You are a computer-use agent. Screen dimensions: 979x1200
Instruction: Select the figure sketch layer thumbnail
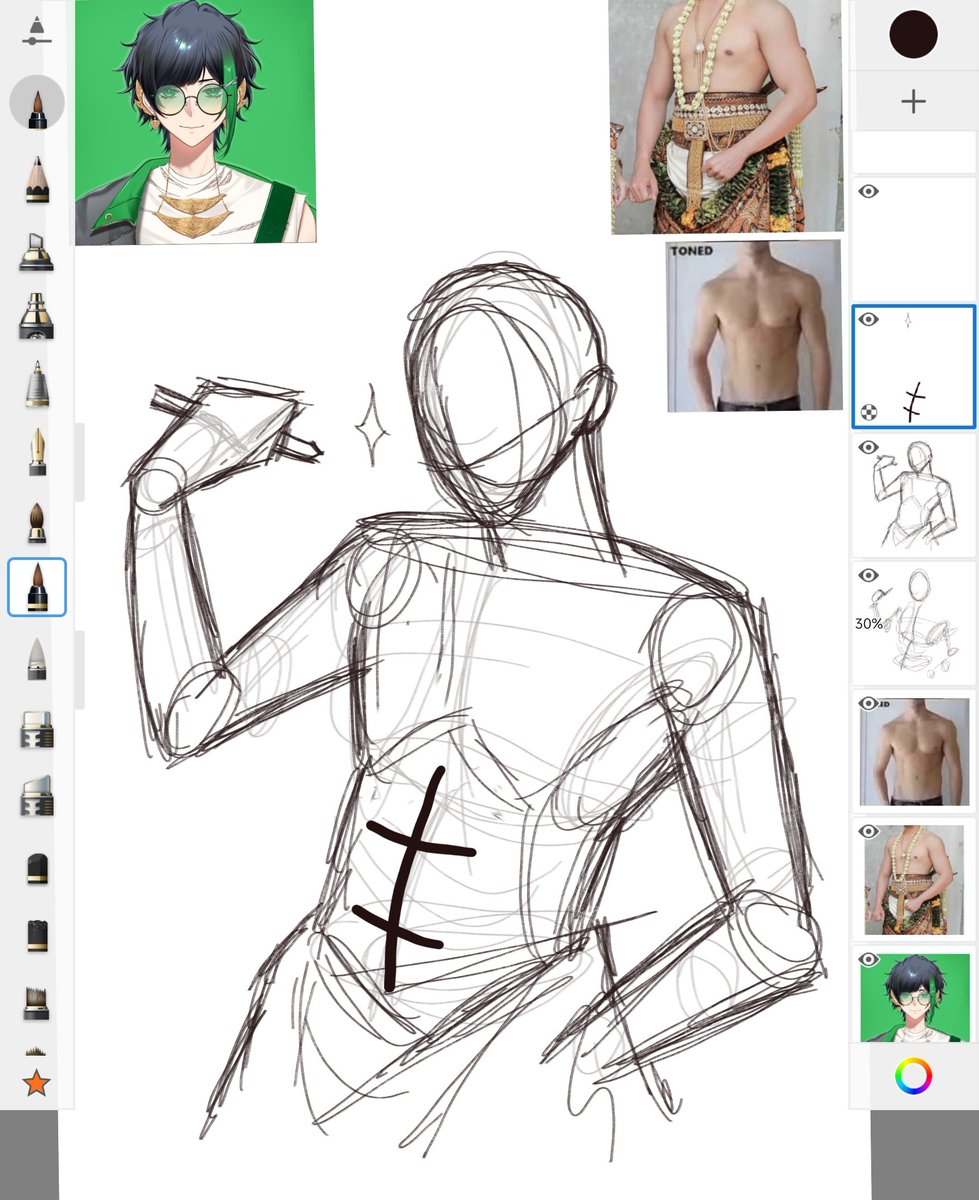click(914, 495)
